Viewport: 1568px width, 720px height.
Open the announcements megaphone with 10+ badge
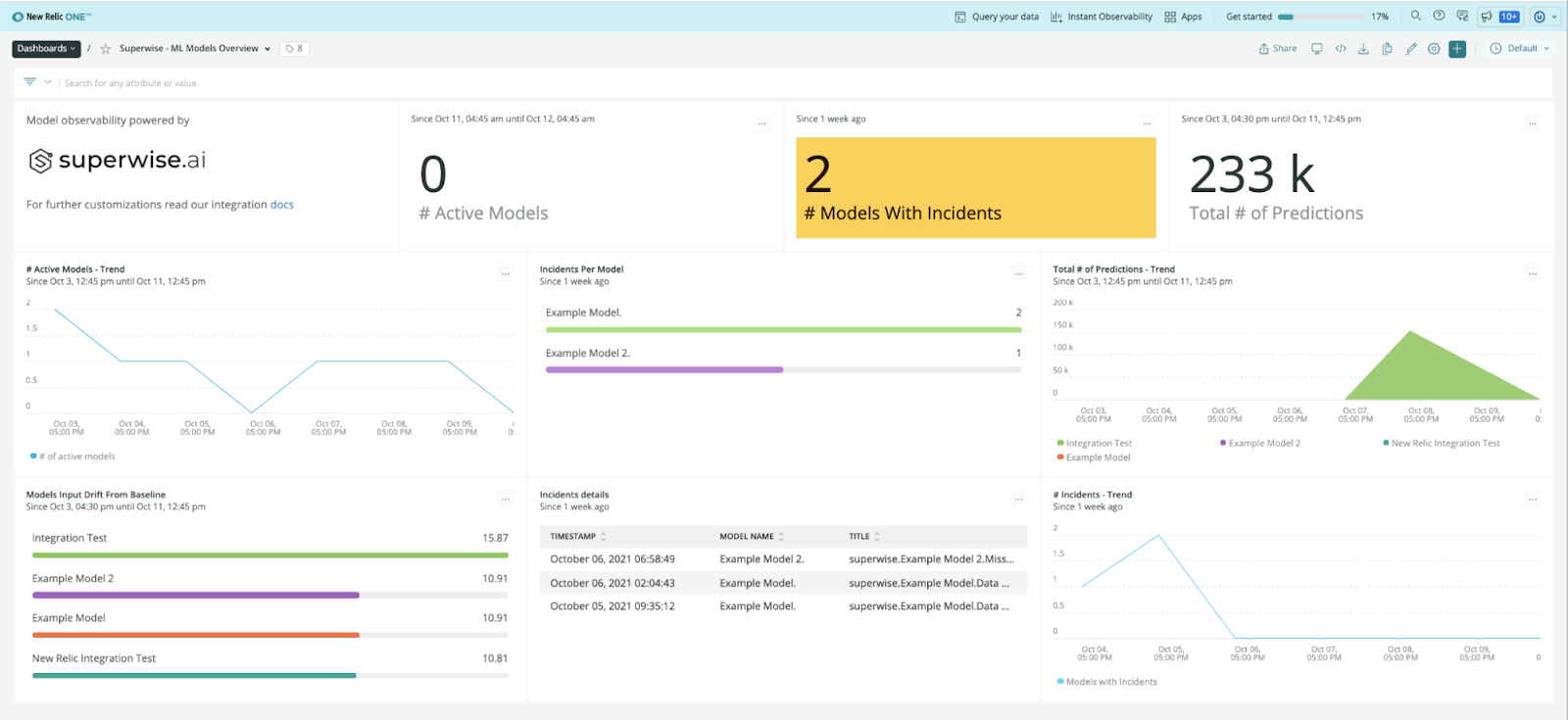[x=1499, y=17]
